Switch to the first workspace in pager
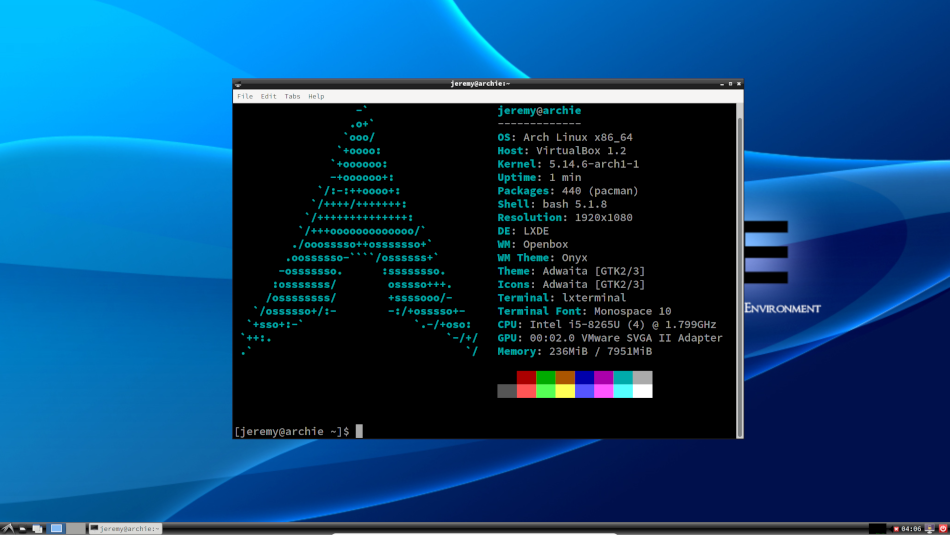The image size is (950, 535). [x=56, y=528]
